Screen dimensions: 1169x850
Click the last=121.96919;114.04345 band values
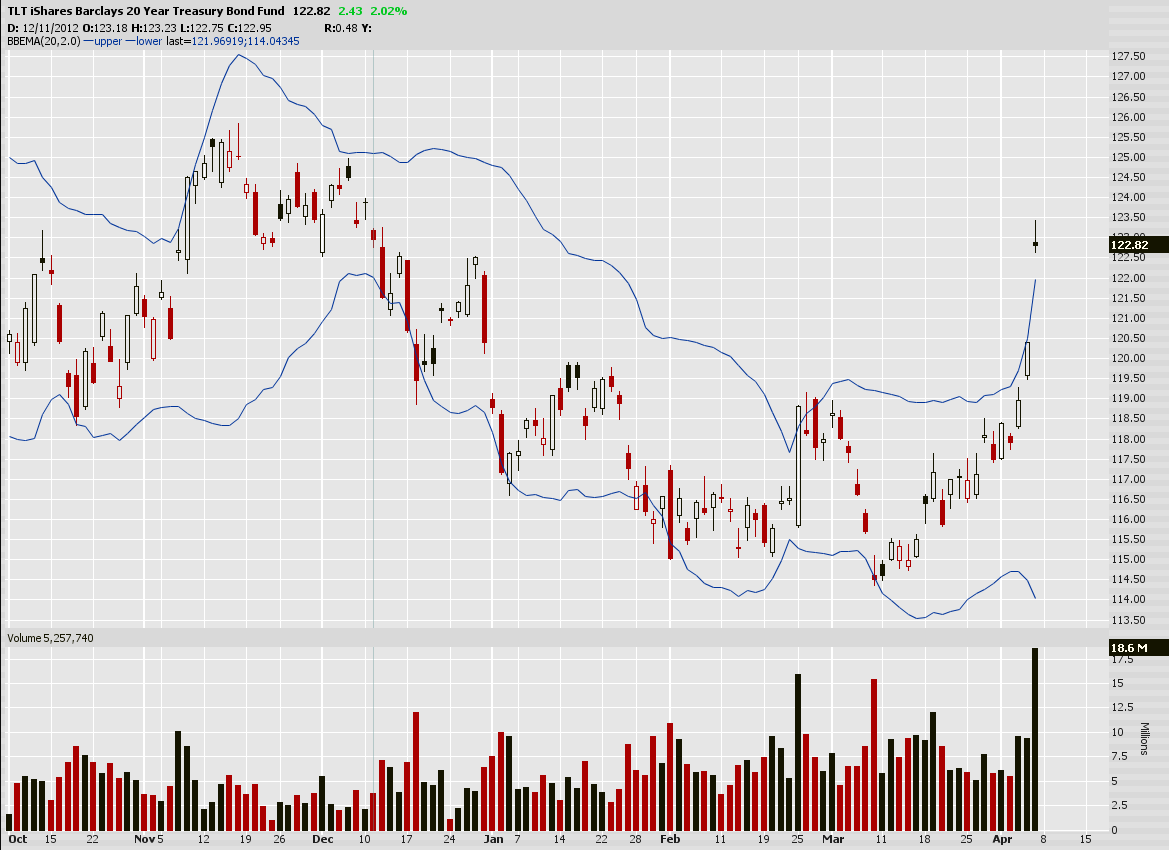pyautogui.click(x=233, y=41)
